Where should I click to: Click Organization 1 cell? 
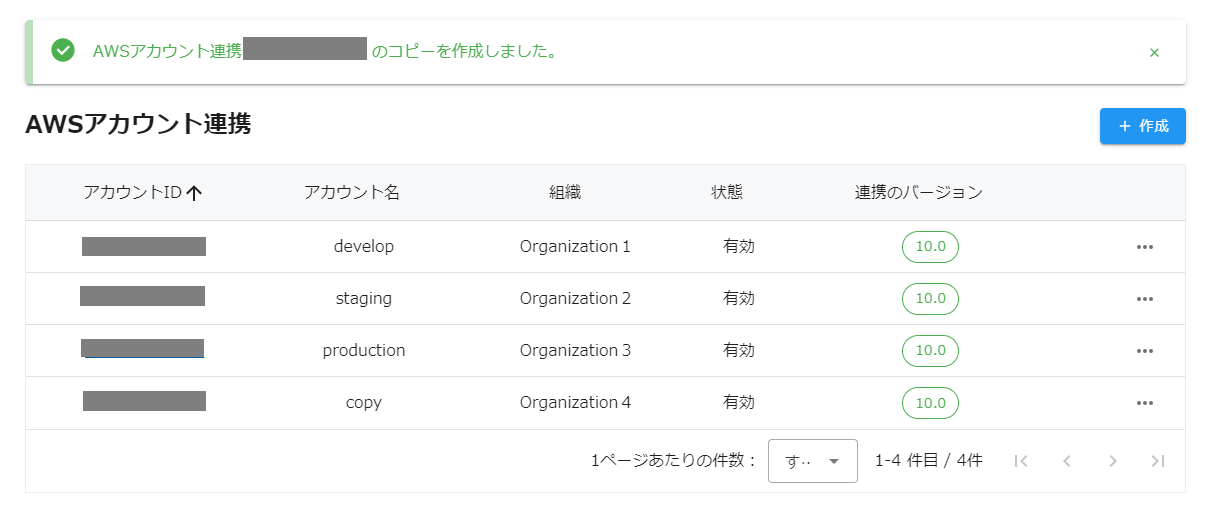pos(575,246)
